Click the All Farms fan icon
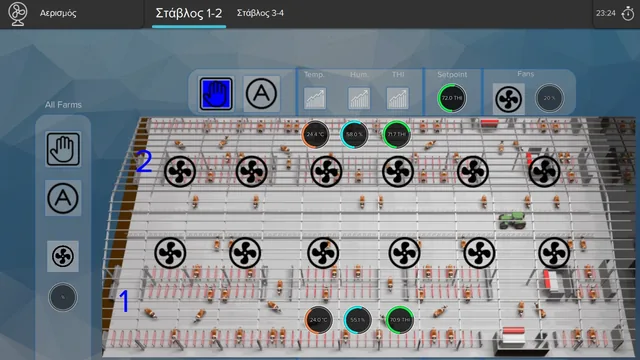The image size is (640, 360). [x=63, y=256]
